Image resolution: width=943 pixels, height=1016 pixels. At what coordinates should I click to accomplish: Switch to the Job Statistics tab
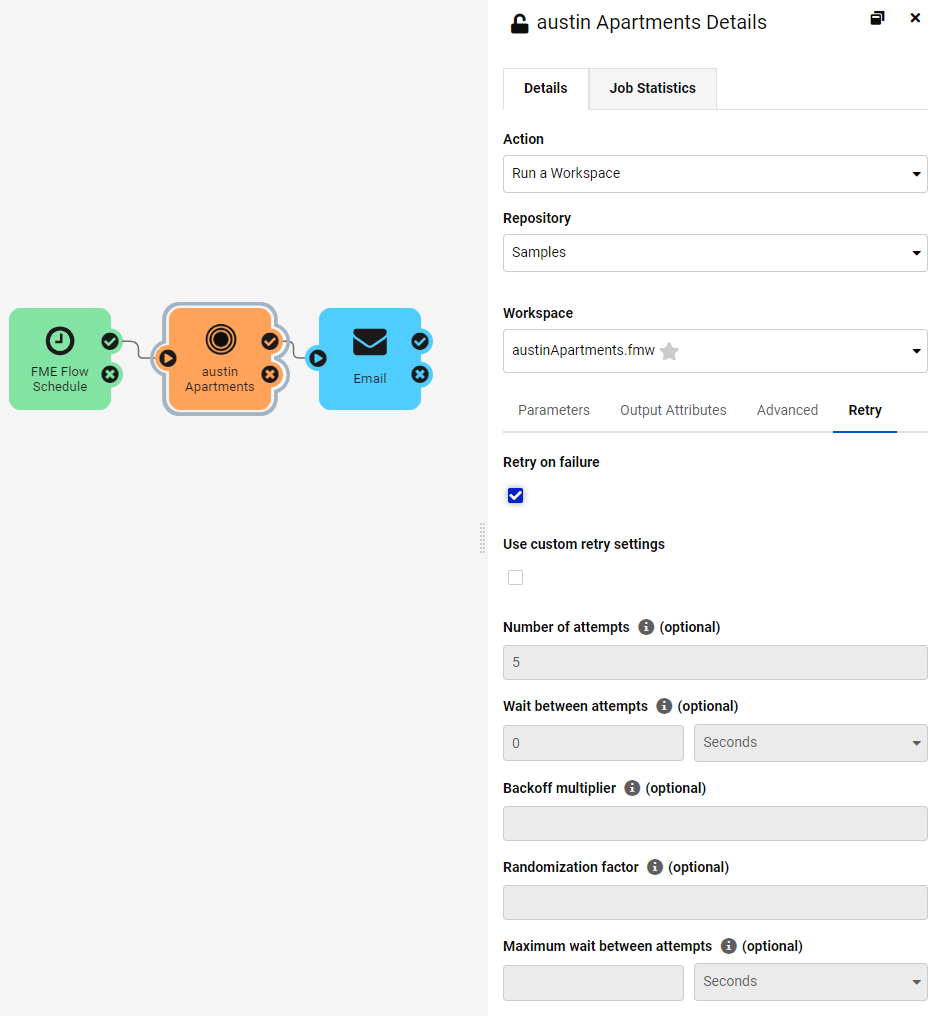point(653,89)
